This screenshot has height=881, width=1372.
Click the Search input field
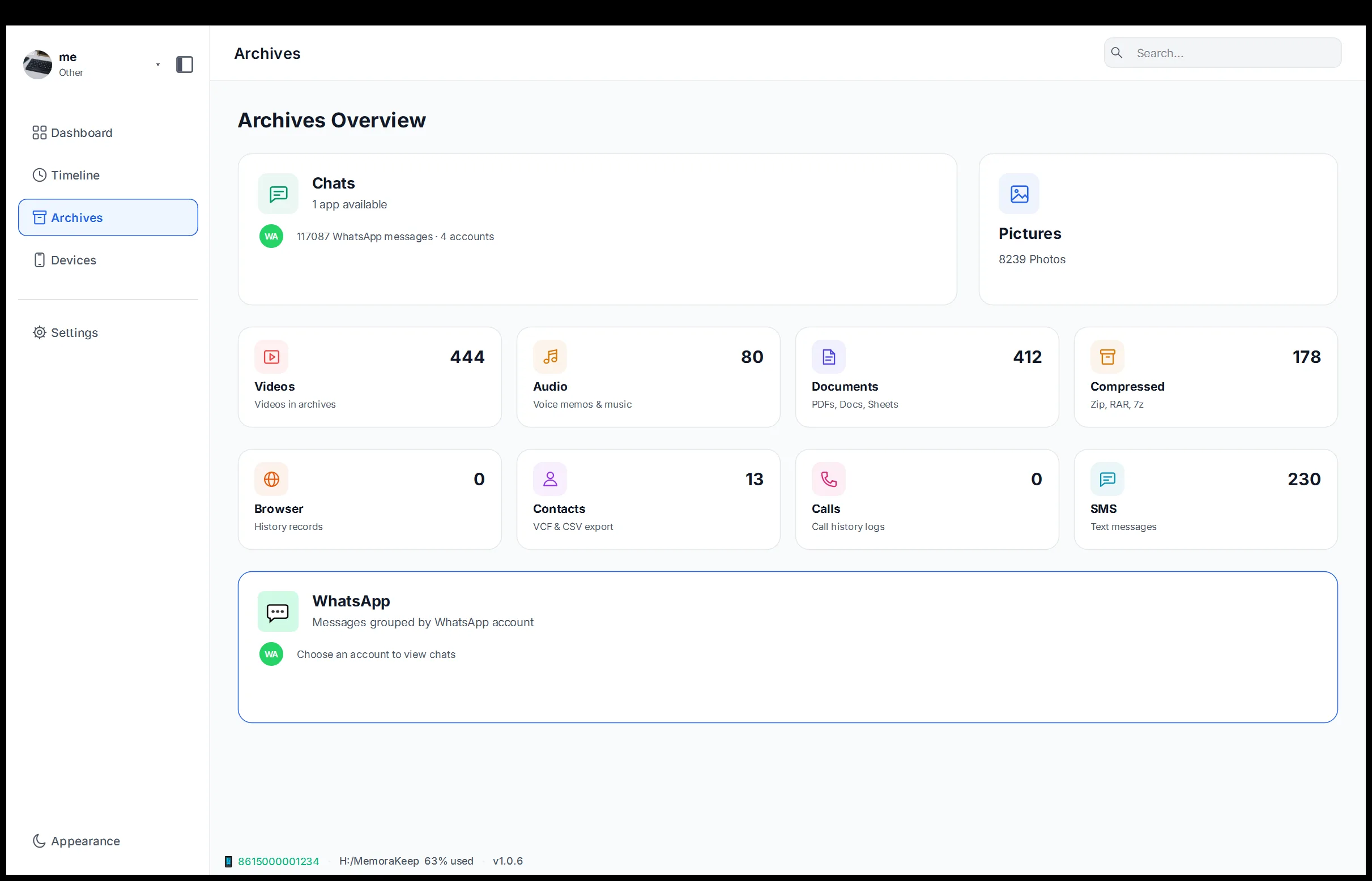pos(1222,53)
